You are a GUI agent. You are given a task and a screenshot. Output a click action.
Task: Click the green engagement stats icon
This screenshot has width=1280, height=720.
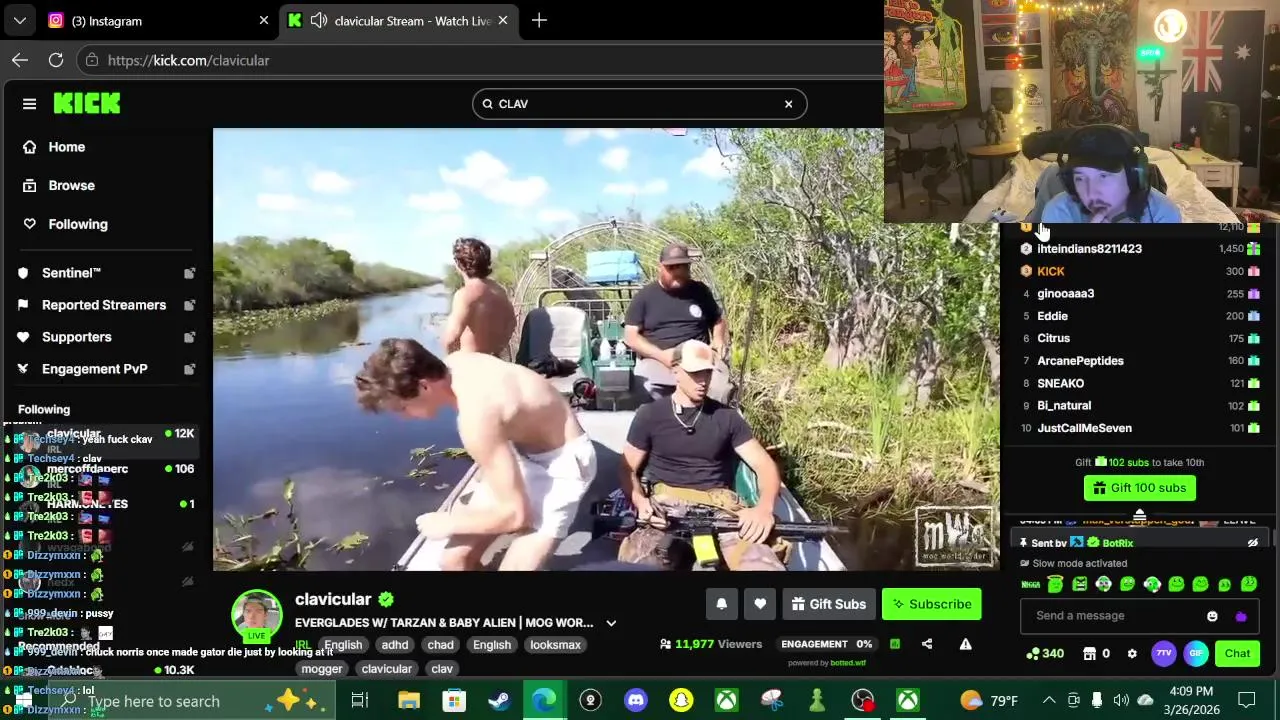pyautogui.click(x=895, y=644)
